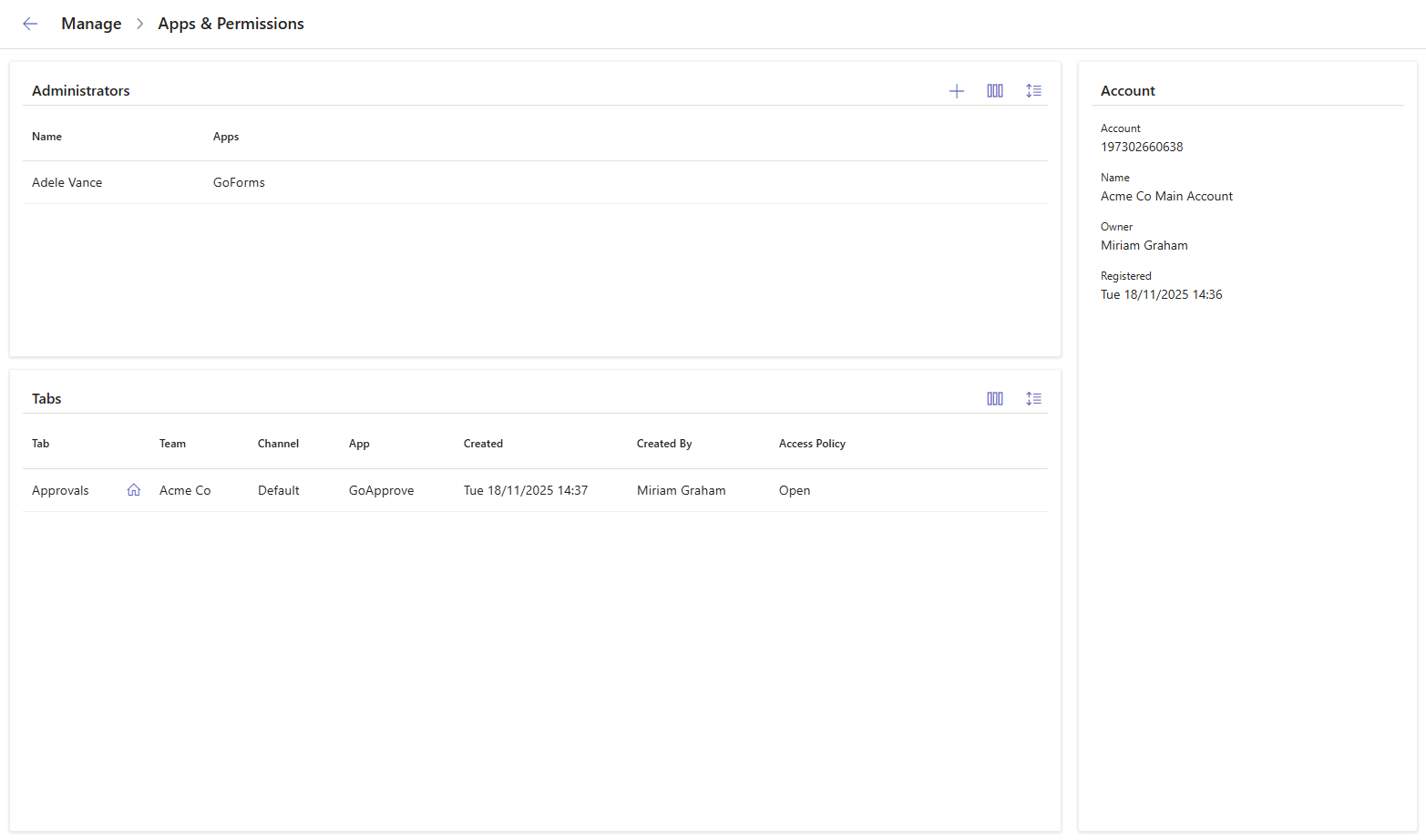Open column chooser in Administrators panel

click(x=994, y=91)
